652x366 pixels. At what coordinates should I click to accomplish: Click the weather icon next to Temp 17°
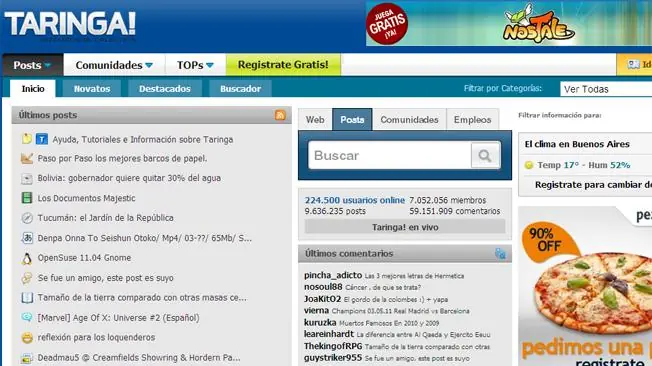(x=529, y=165)
